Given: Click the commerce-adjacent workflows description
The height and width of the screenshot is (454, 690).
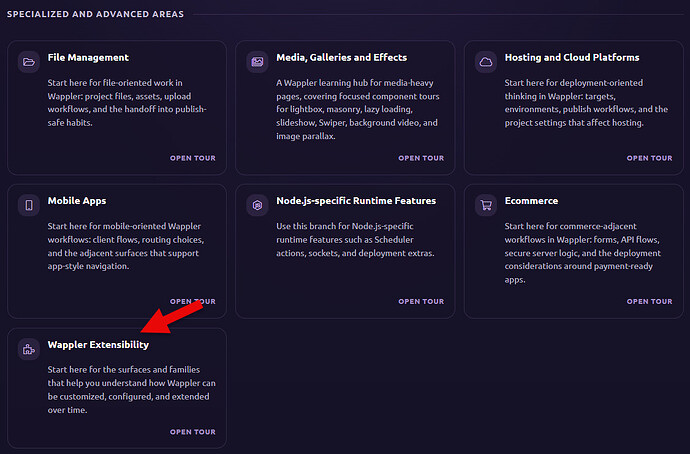Looking at the screenshot, I should [x=583, y=253].
